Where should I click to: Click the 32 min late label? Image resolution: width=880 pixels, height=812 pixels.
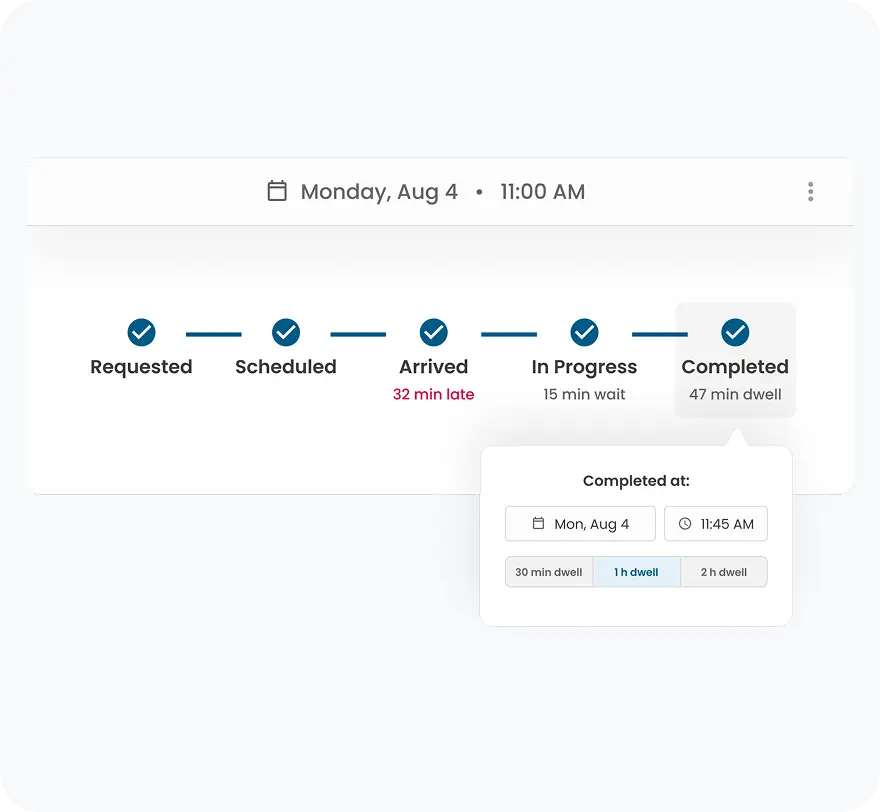(x=434, y=394)
